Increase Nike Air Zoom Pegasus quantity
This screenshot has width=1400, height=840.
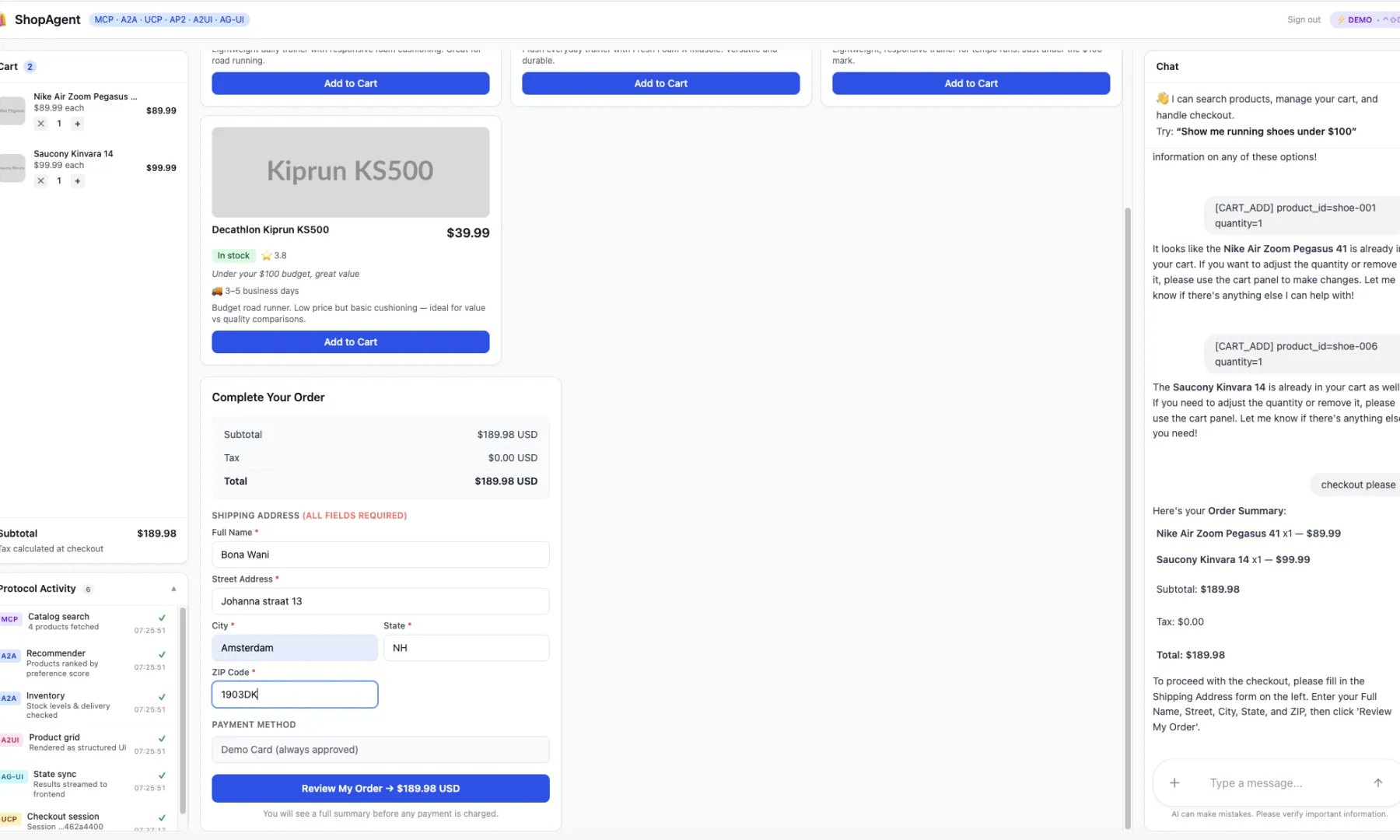(77, 124)
